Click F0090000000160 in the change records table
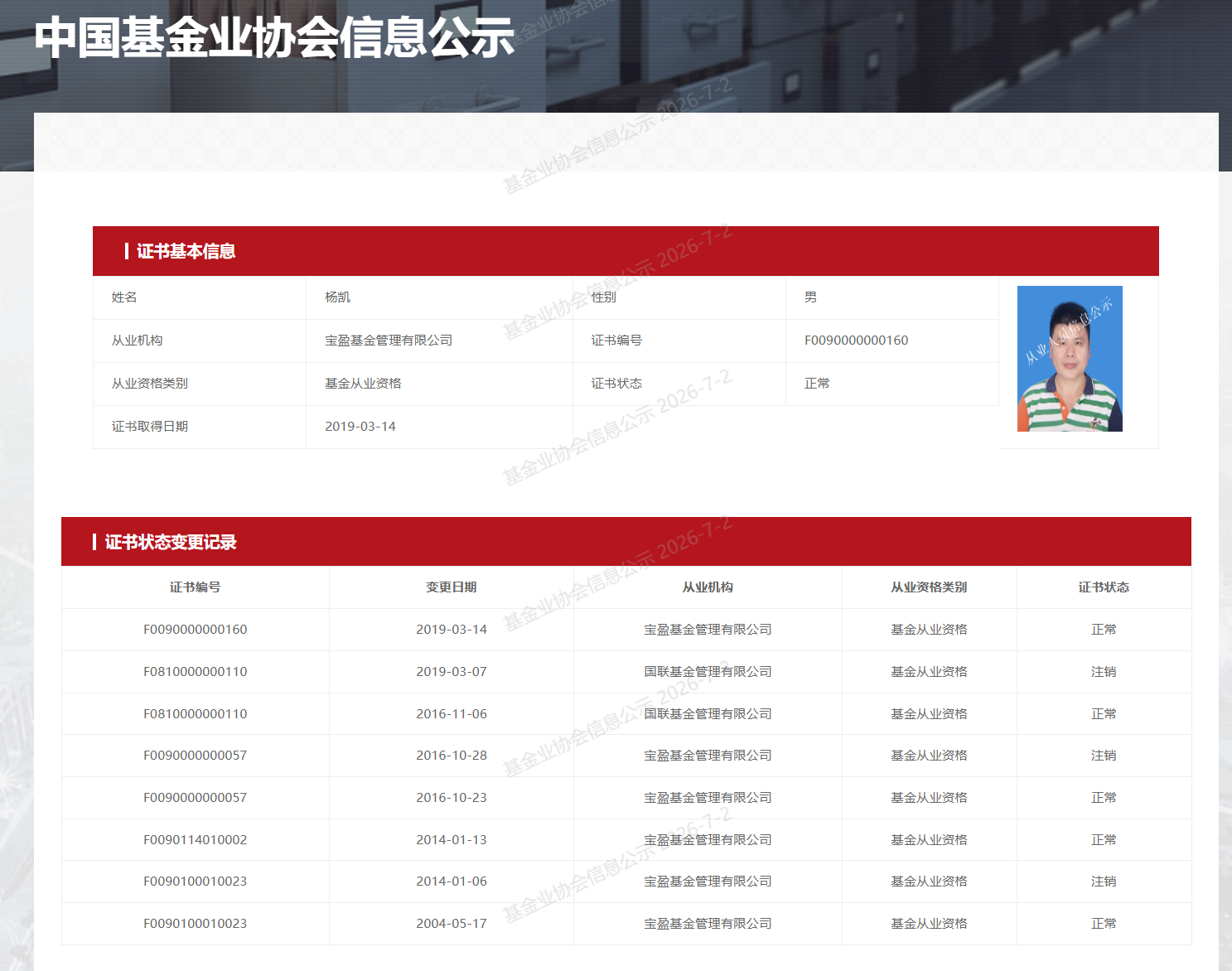 (x=196, y=630)
